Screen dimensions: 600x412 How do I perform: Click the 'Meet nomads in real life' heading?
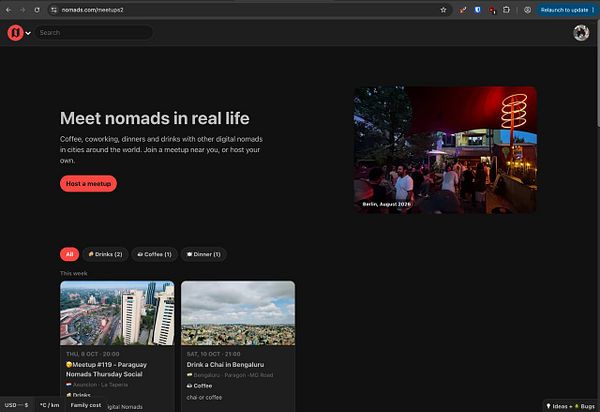pos(155,118)
